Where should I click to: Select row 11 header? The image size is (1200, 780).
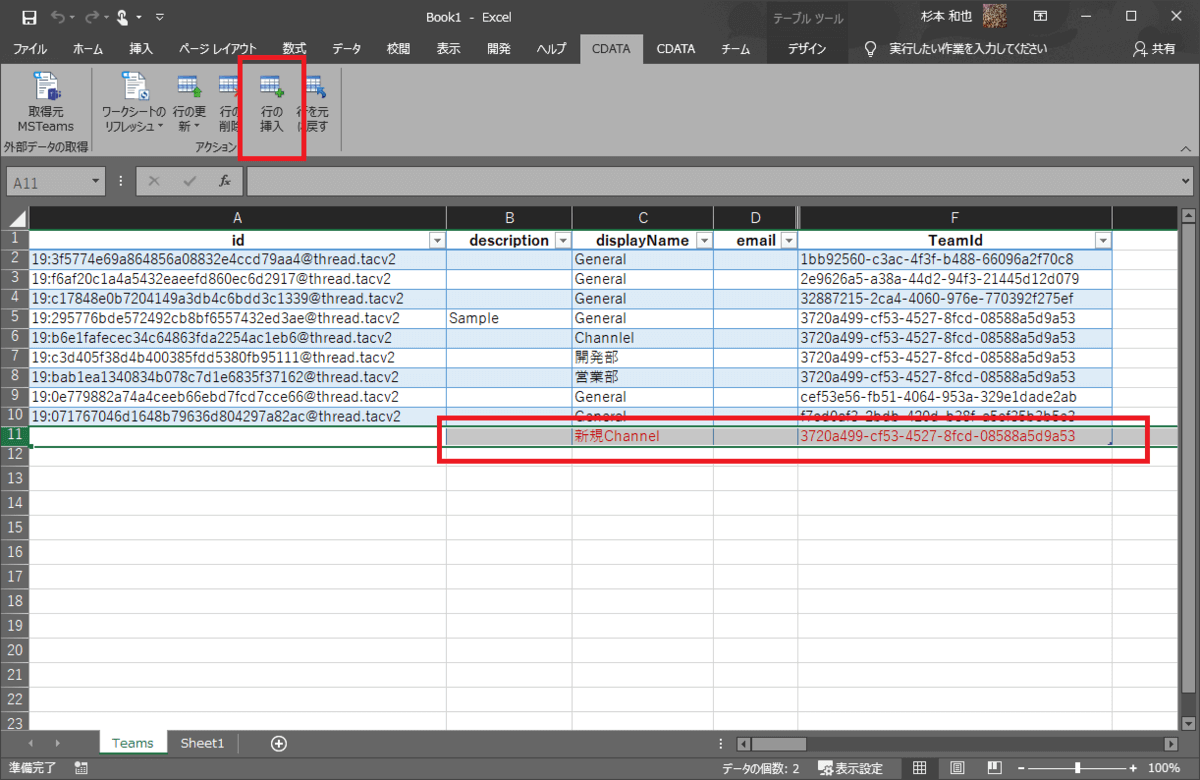pyautogui.click(x=14, y=435)
